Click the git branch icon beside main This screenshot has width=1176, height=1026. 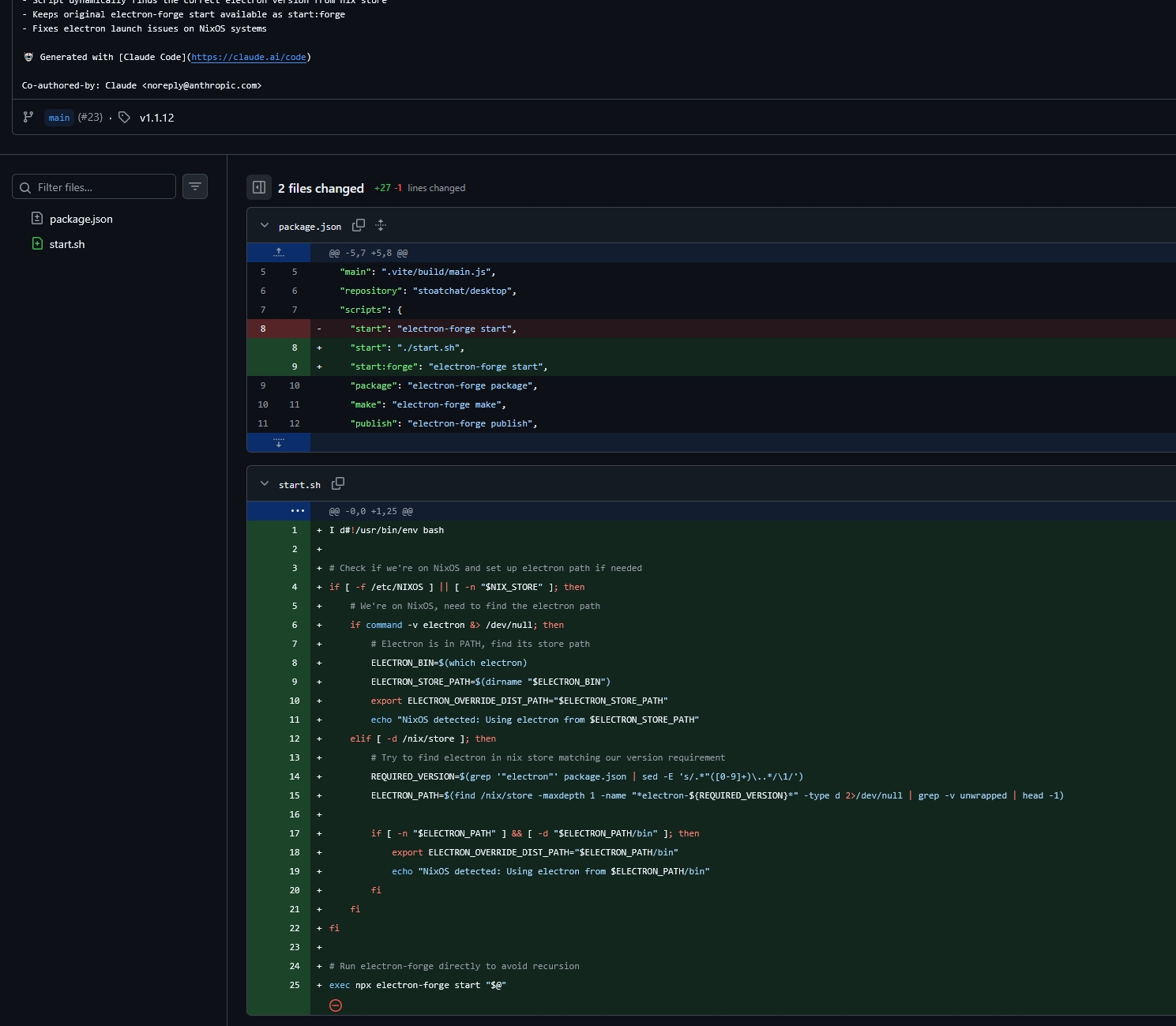pos(28,117)
